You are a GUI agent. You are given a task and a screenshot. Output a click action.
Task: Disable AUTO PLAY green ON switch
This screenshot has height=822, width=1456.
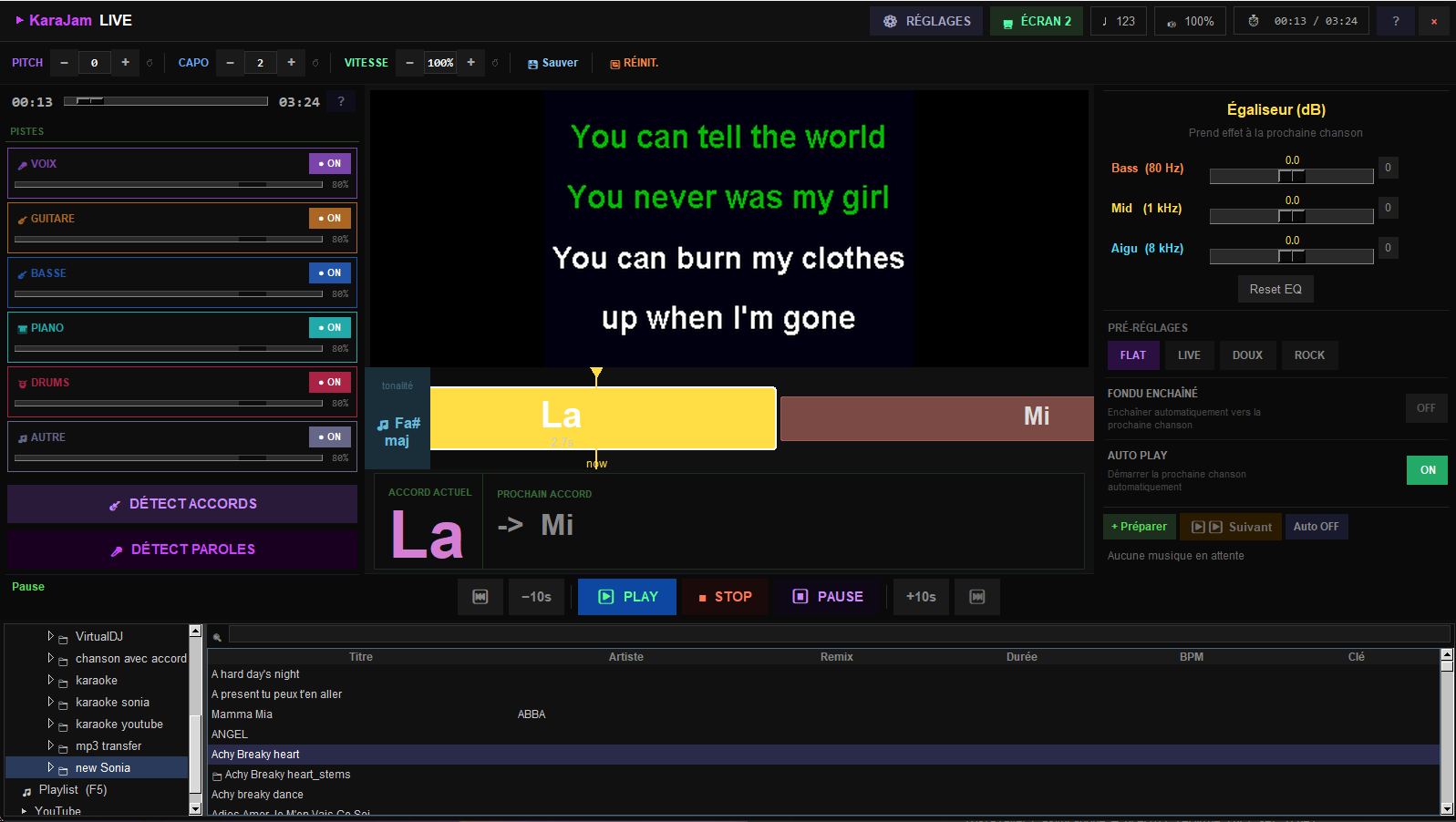click(1427, 470)
